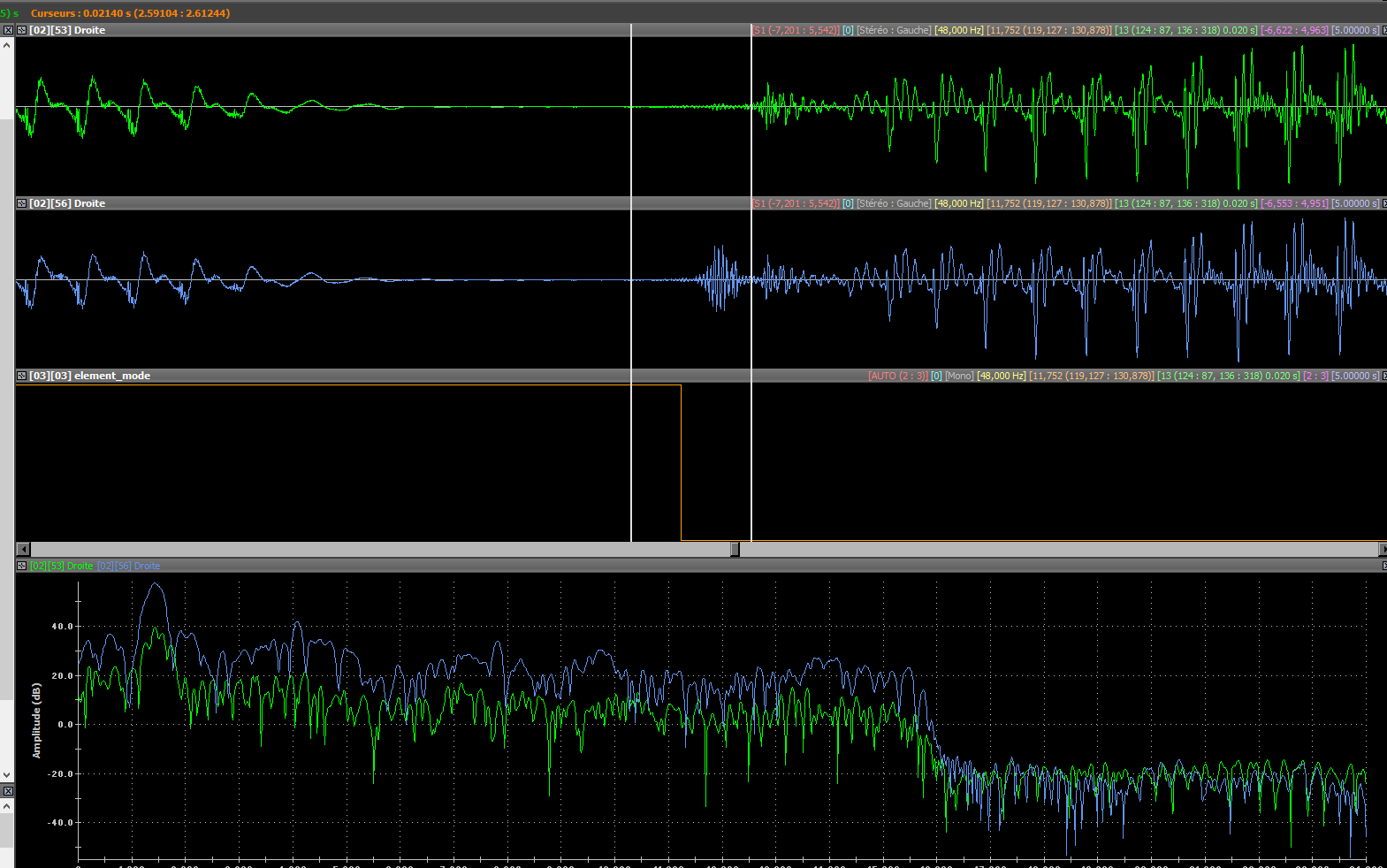This screenshot has width=1387, height=868.
Task: Click the AUTO (2 : 3) label on element_mode
Action: [898, 376]
